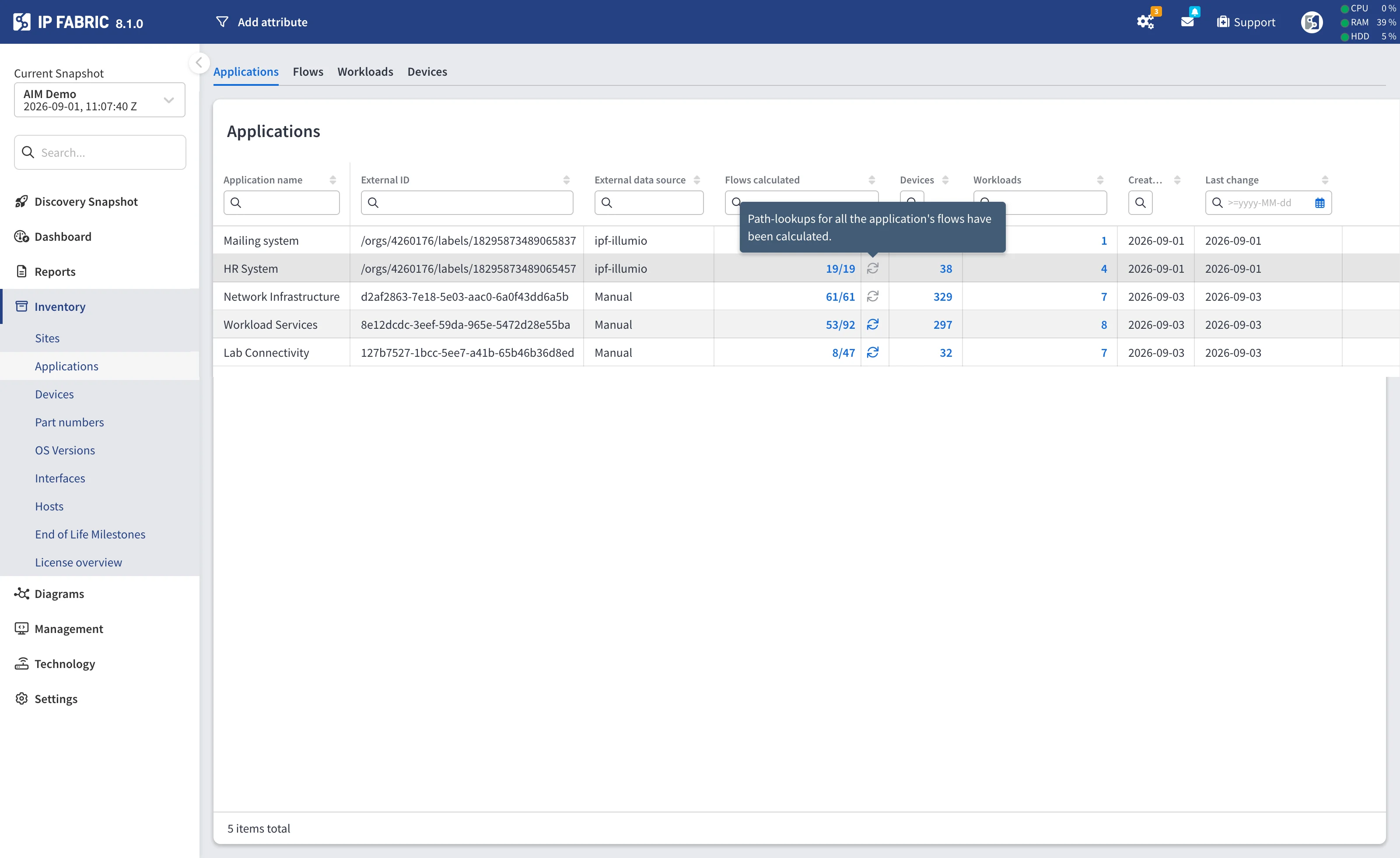Sort by Application name column

(x=333, y=179)
